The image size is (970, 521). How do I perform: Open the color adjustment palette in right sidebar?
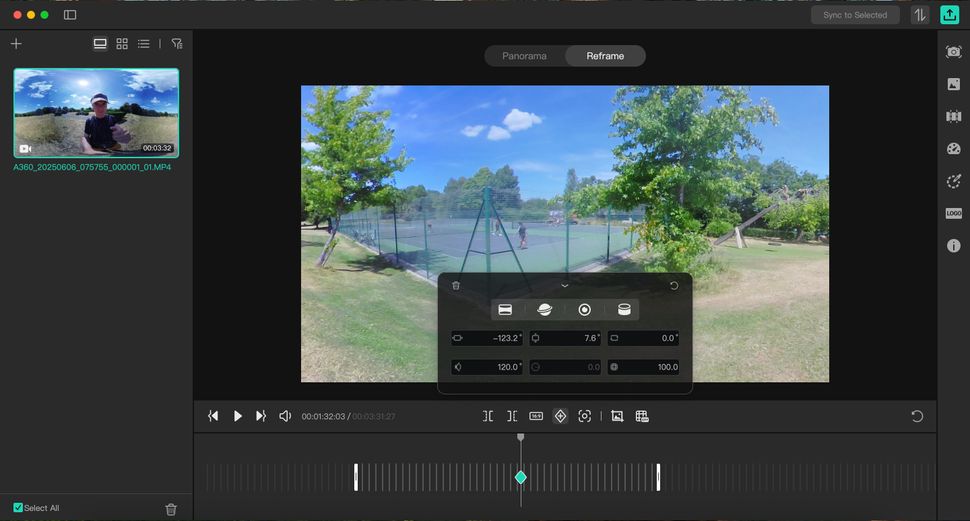coord(953,149)
